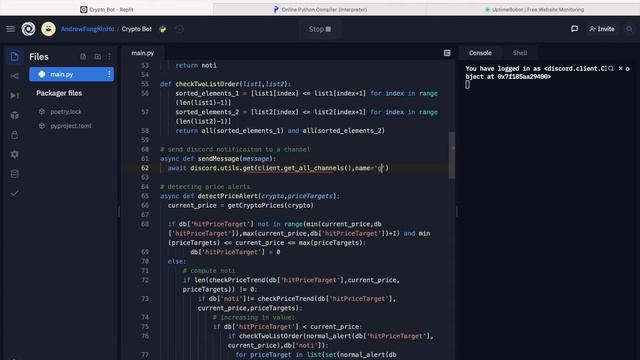The image size is (640, 360).
Task: Open the chat icon in the header
Action: (574, 29)
